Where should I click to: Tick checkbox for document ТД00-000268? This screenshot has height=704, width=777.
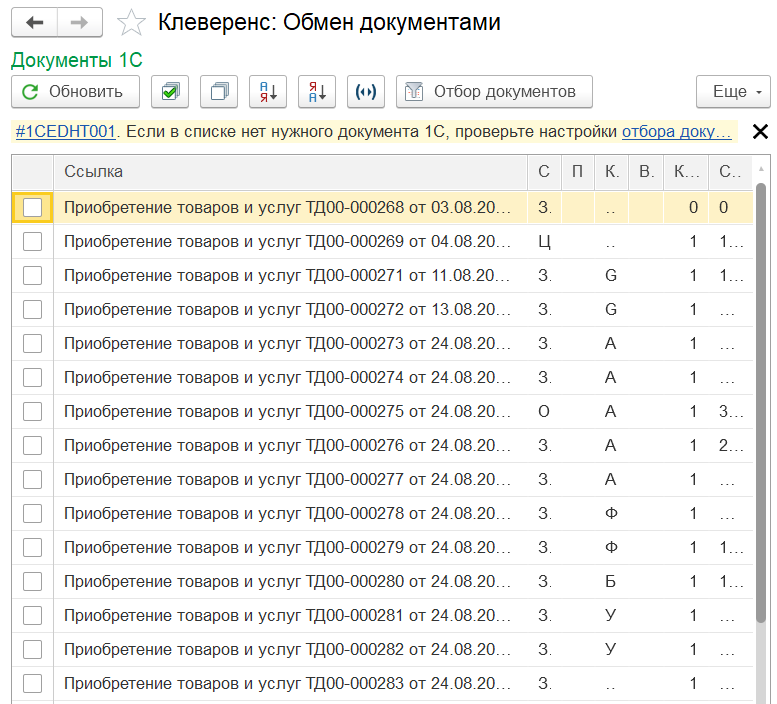click(x=33, y=208)
